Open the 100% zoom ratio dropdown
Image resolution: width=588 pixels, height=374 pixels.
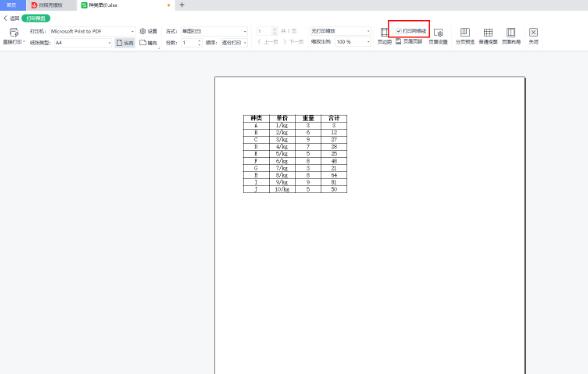pyautogui.click(x=352, y=42)
